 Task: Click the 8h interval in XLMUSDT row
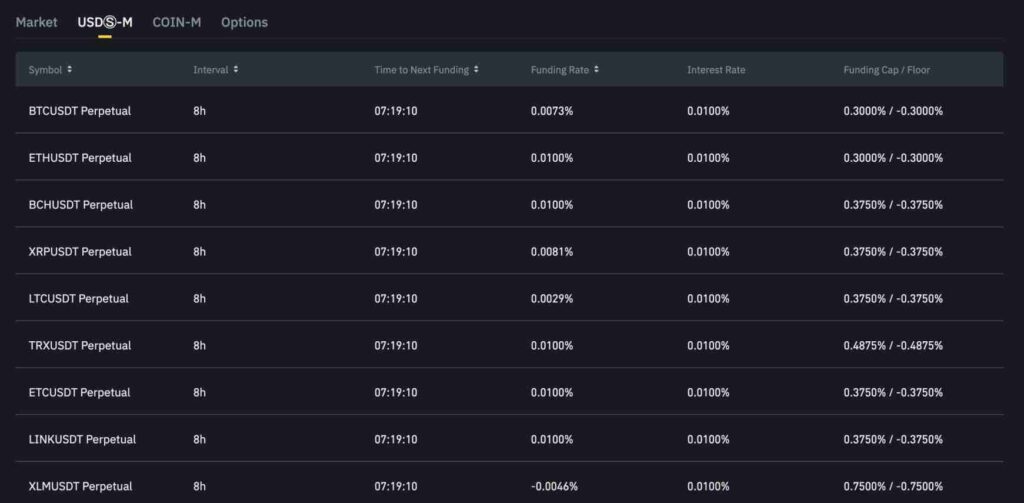pyautogui.click(x=199, y=487)
